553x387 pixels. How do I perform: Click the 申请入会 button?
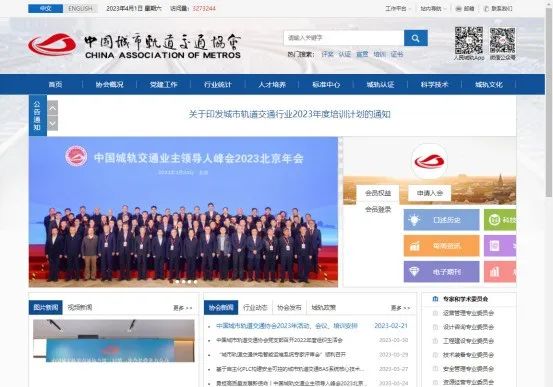(x=430, y=193)
